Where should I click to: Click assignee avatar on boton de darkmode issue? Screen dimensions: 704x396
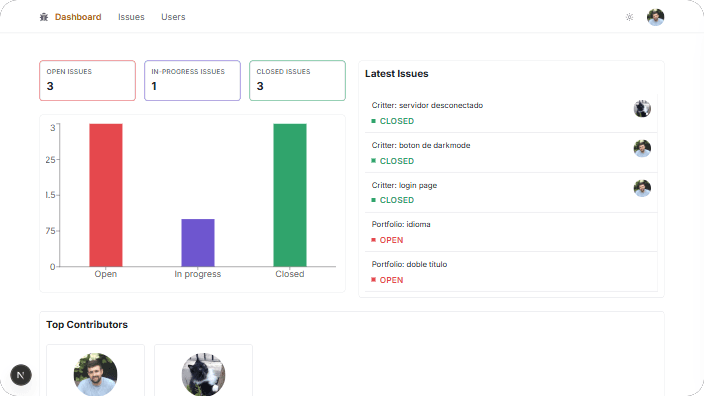pos(642,149)
